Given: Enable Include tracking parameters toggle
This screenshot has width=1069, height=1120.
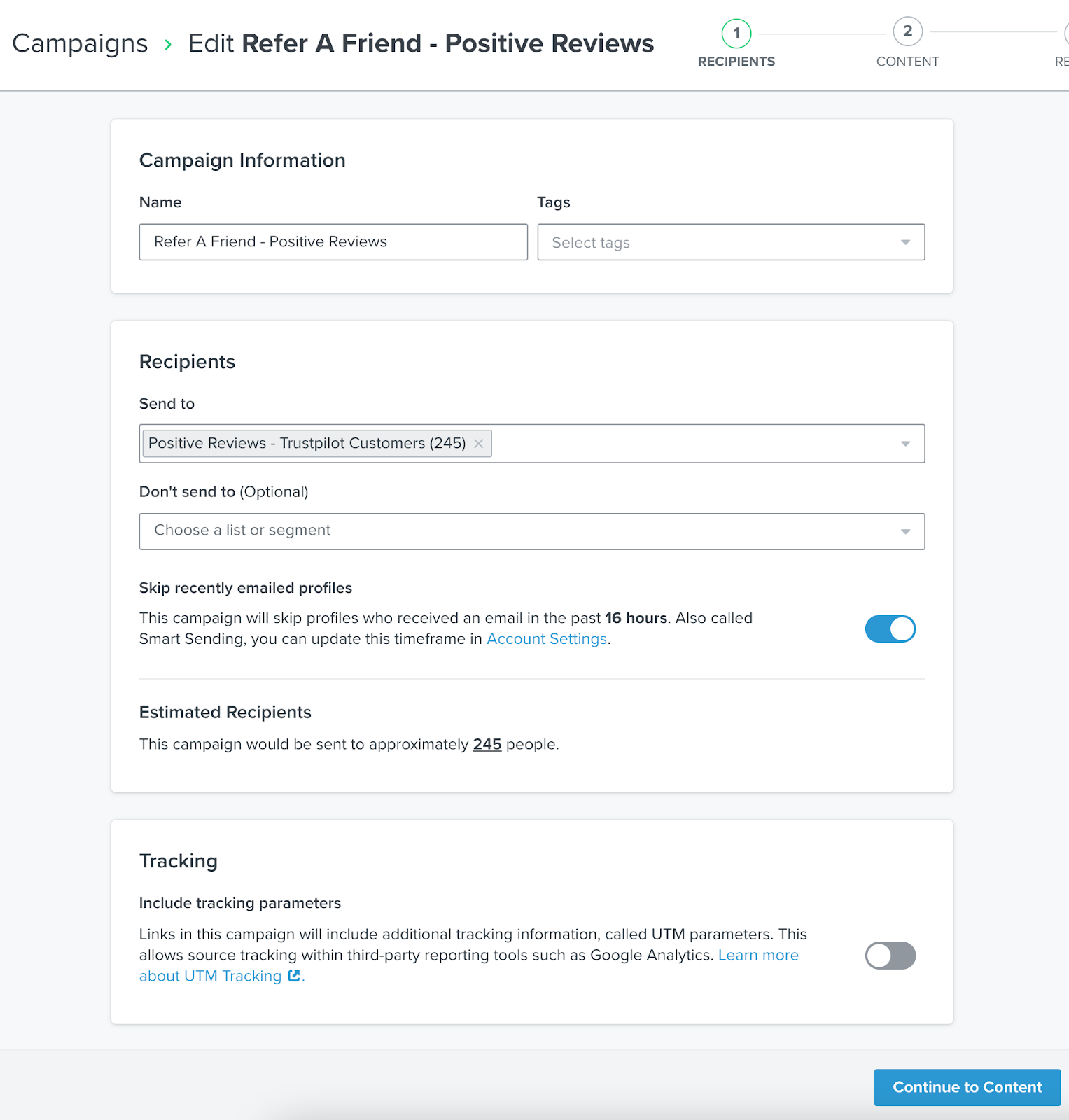Looking at the screenshot, I should (x=890, y=955).
